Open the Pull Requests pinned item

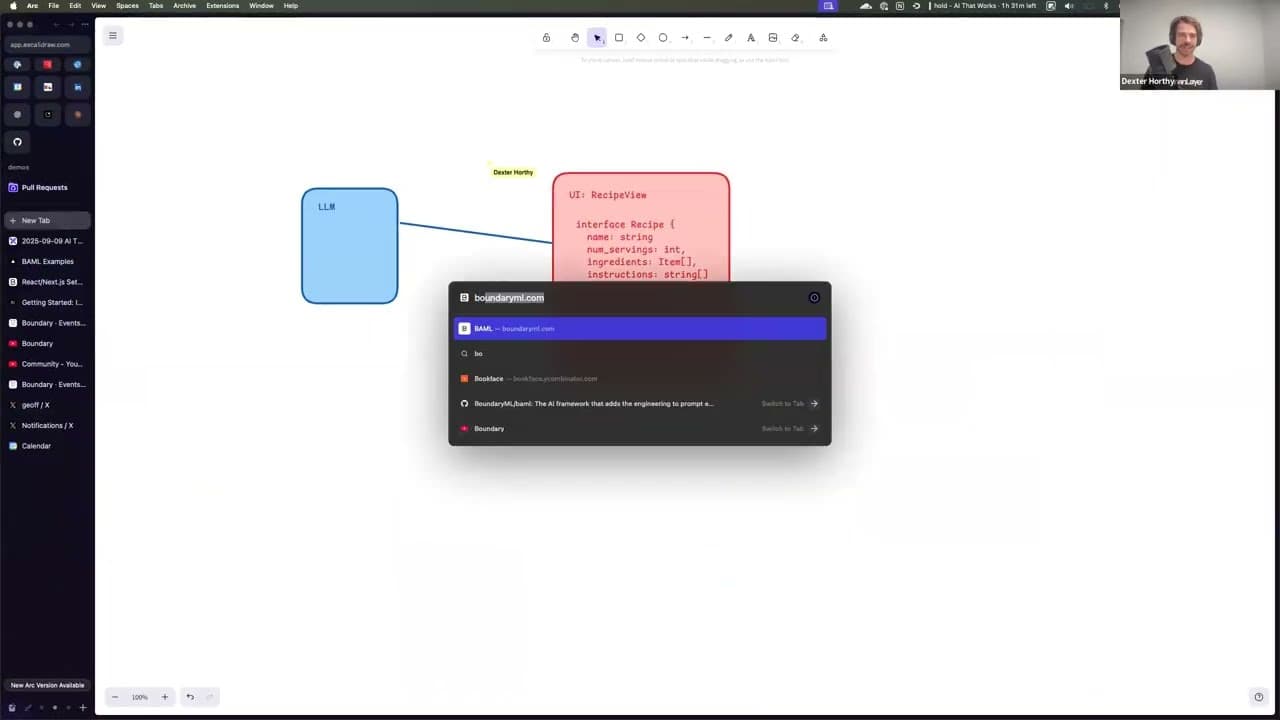(x=47, y=188)
